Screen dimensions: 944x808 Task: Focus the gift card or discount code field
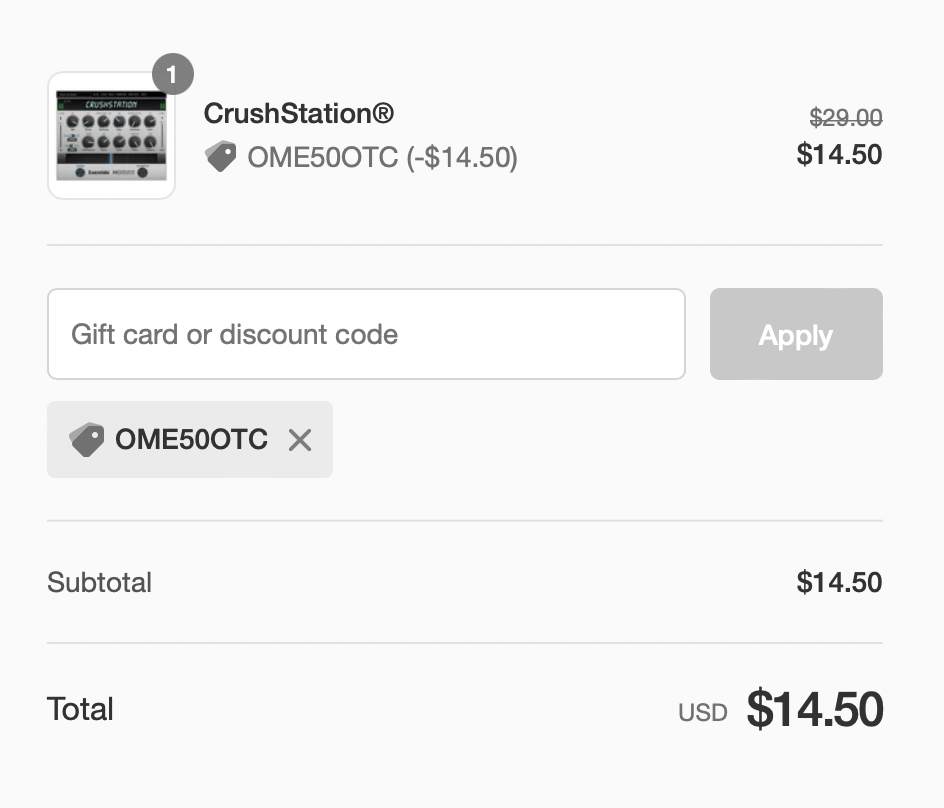click(366, 334)
